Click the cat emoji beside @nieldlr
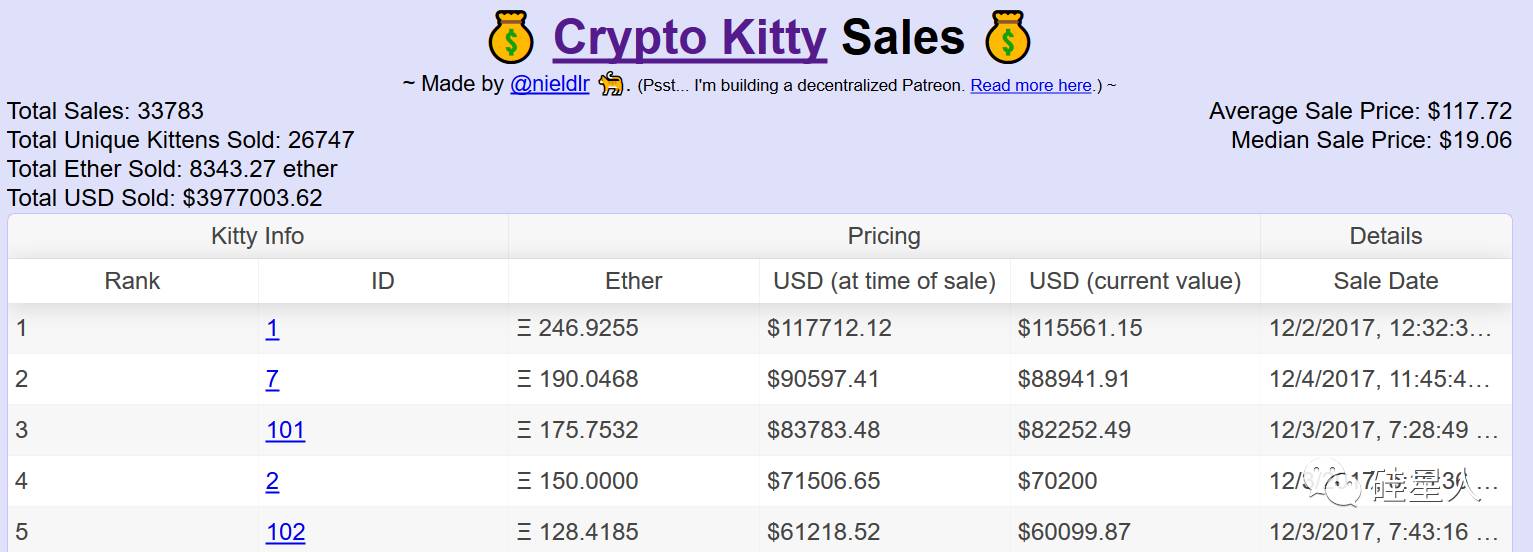Viewport: 1533px width, 552px height. 610,84
